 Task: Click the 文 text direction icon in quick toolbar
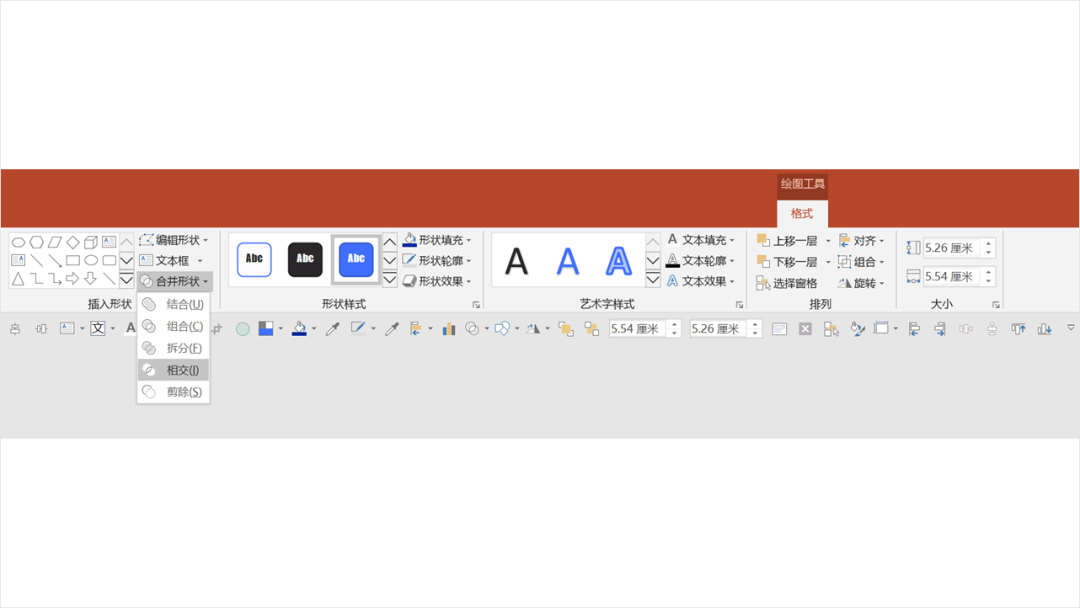click(x=98, y=328)
